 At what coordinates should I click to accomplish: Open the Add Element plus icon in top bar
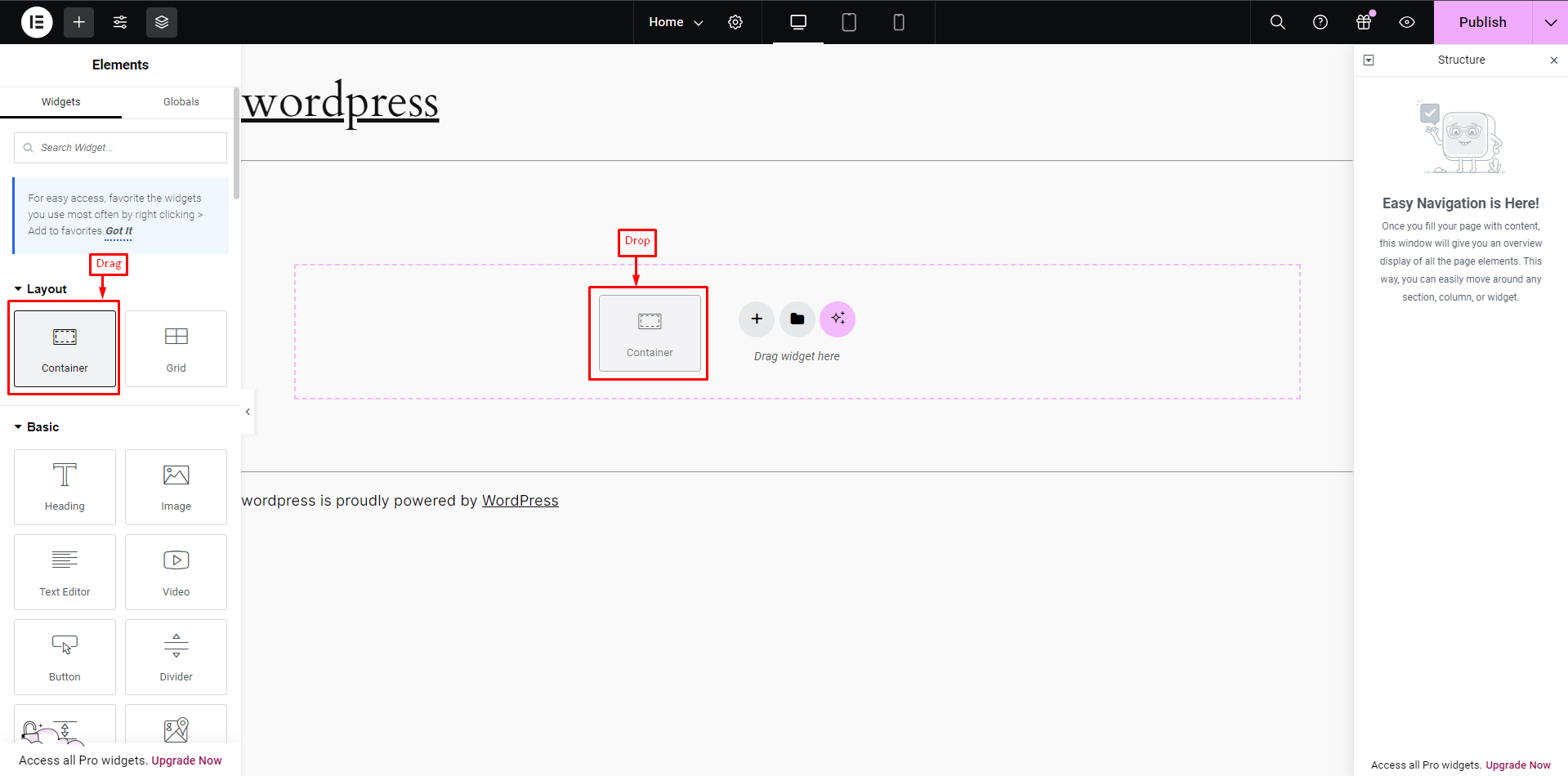pos(79,22)
